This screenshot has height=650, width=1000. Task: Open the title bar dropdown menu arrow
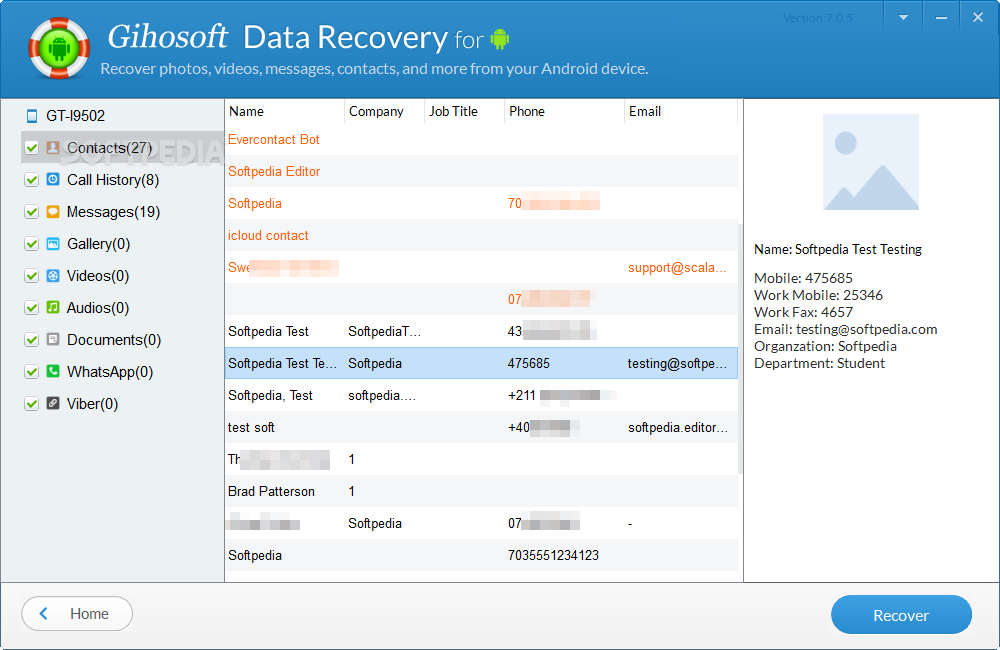point(903,17)
